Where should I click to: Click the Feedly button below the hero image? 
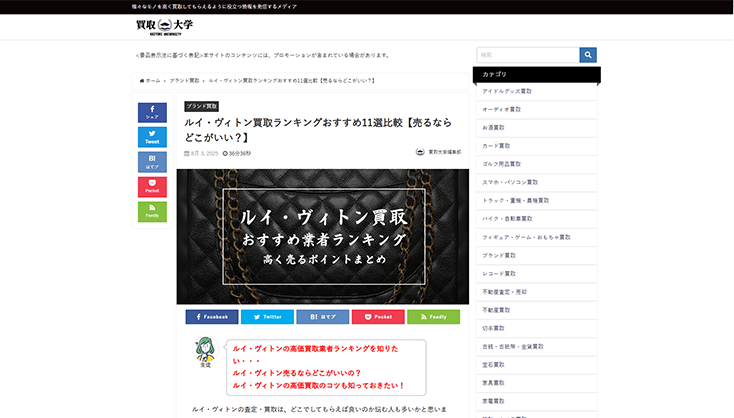point(433,317)
